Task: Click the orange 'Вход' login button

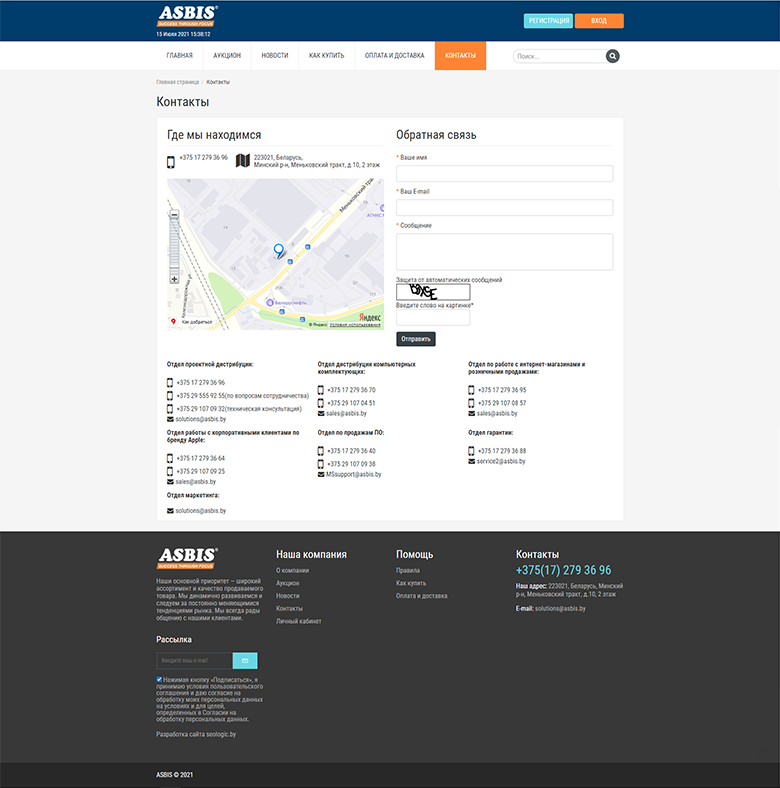Action: tap(599, 21)
